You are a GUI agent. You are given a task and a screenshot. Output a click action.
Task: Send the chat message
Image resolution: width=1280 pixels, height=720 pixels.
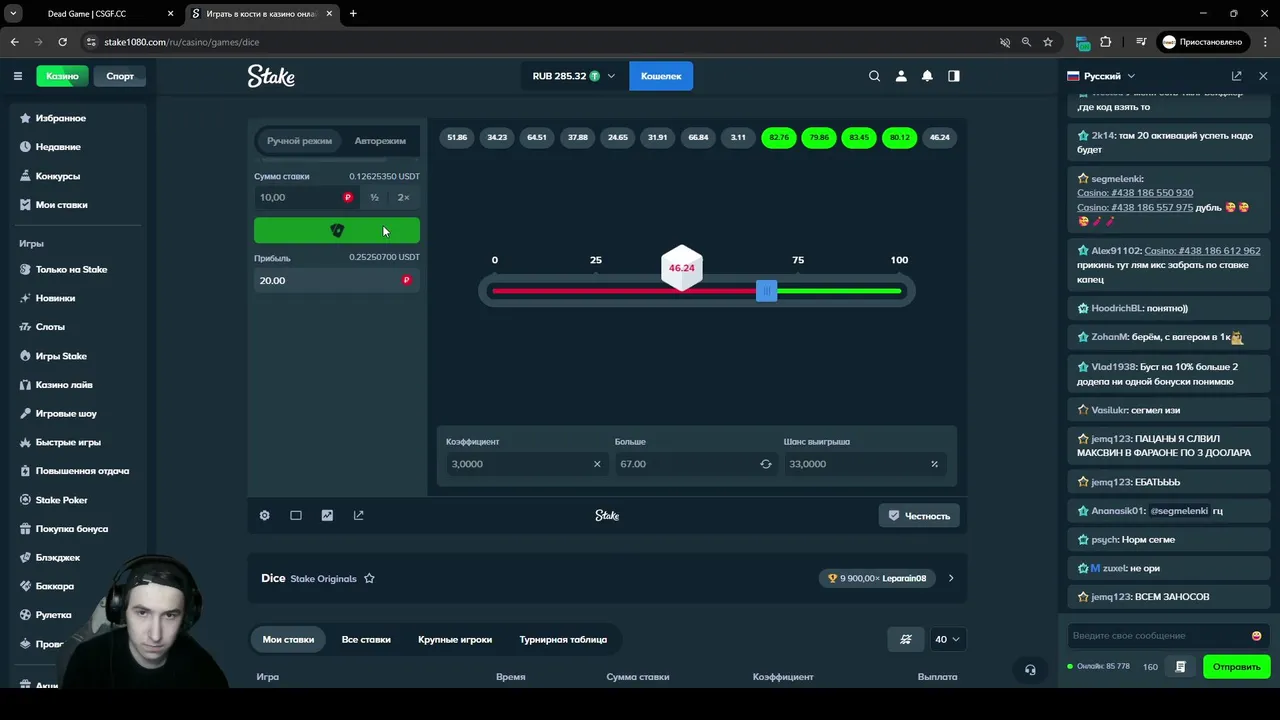(1236, 667)
